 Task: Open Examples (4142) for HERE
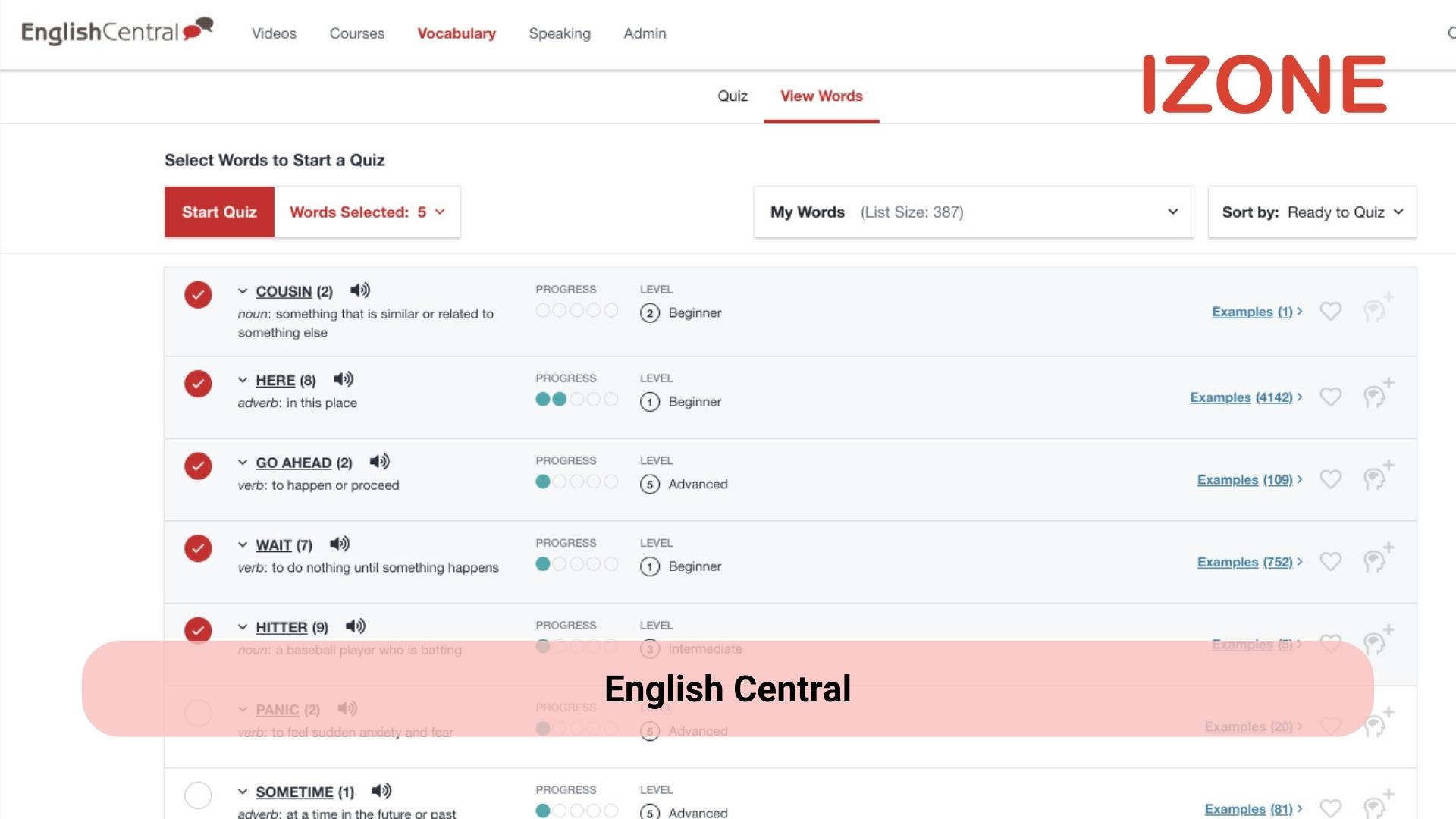point(1246,397)
